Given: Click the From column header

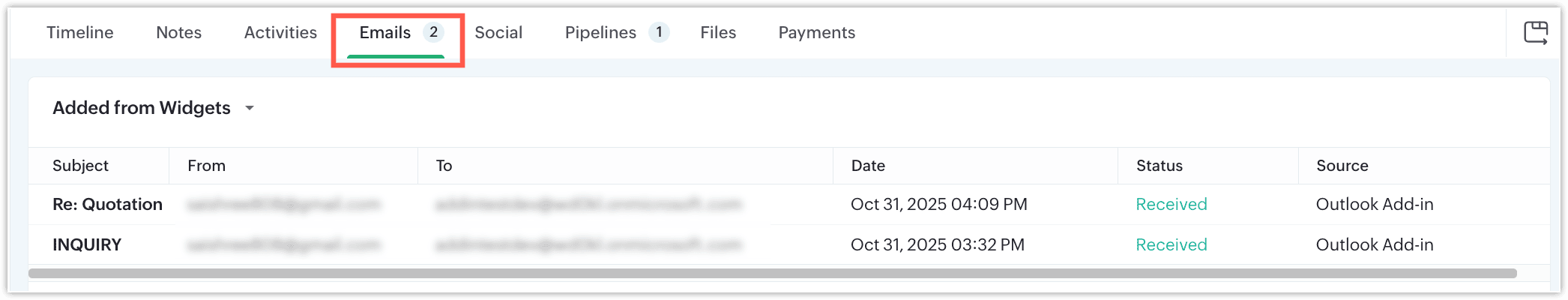Looking at the screenshot, I should 206,166.
